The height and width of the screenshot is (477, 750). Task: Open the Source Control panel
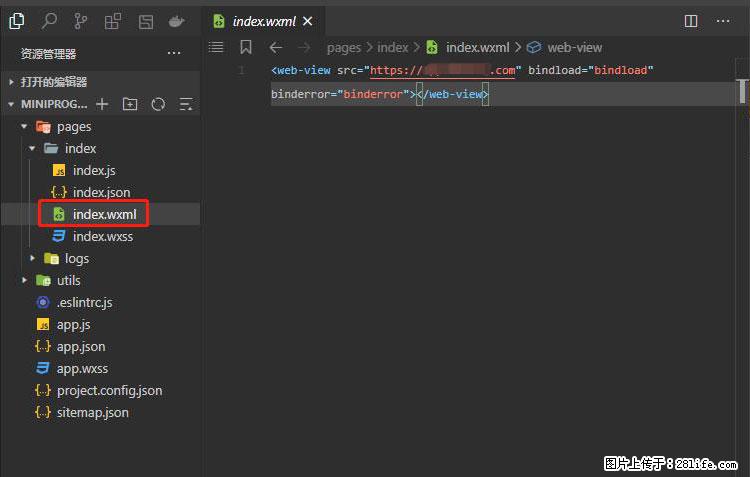81,20
